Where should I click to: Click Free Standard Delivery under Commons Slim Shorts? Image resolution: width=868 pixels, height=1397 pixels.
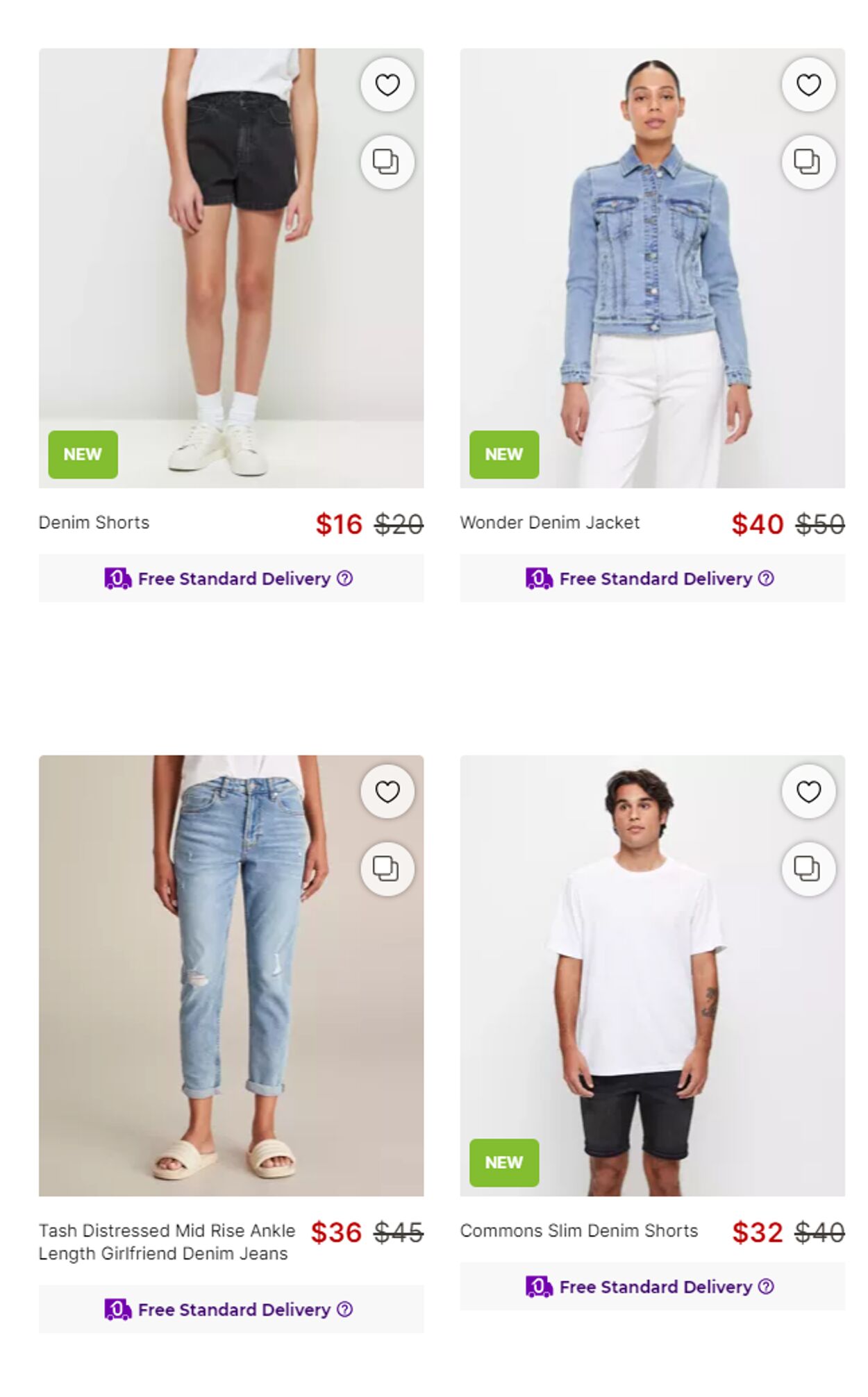pyautogui.click(x=656, y=1287)
